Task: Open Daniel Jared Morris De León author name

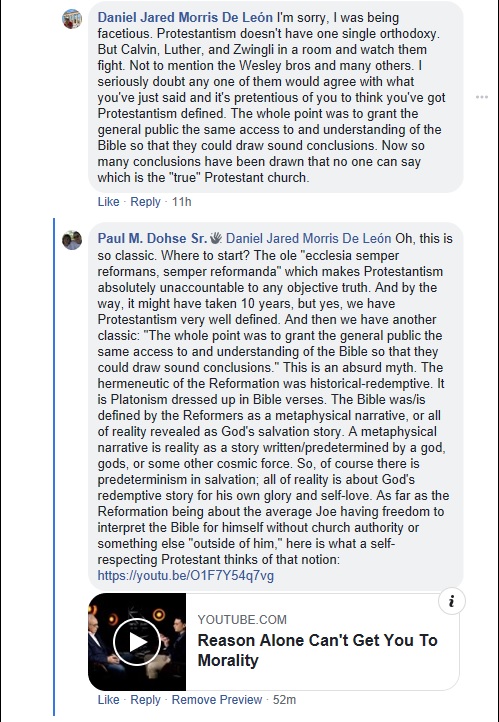Action: (185, 17)
